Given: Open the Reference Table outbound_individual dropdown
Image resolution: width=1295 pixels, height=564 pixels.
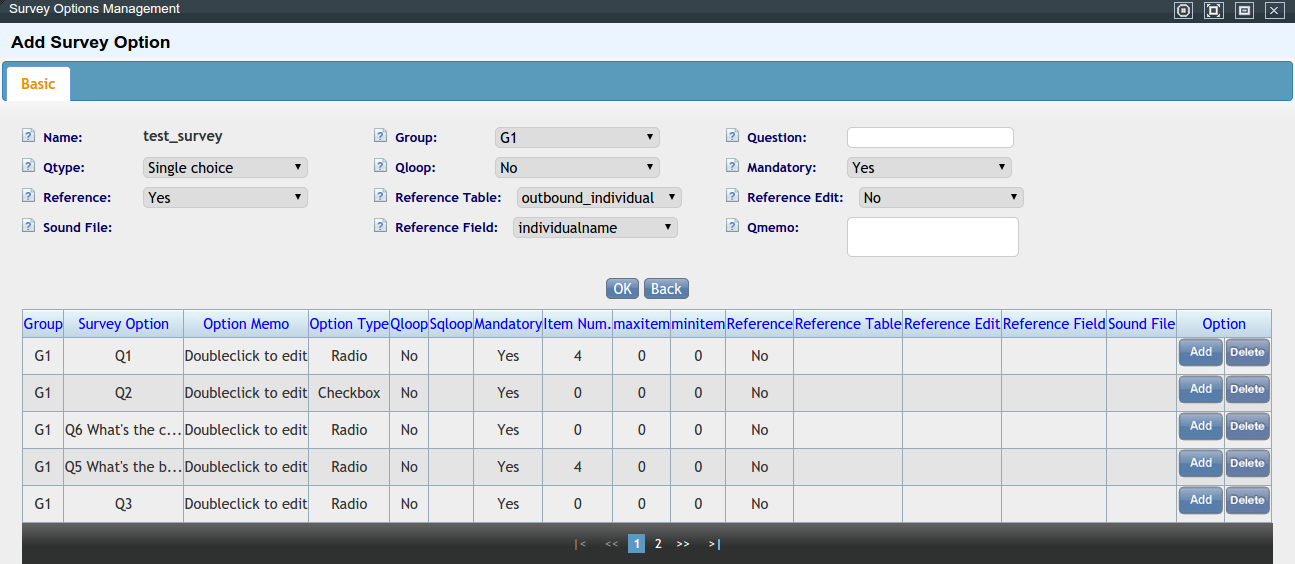Looking at the screenshot, I should 598,198.
